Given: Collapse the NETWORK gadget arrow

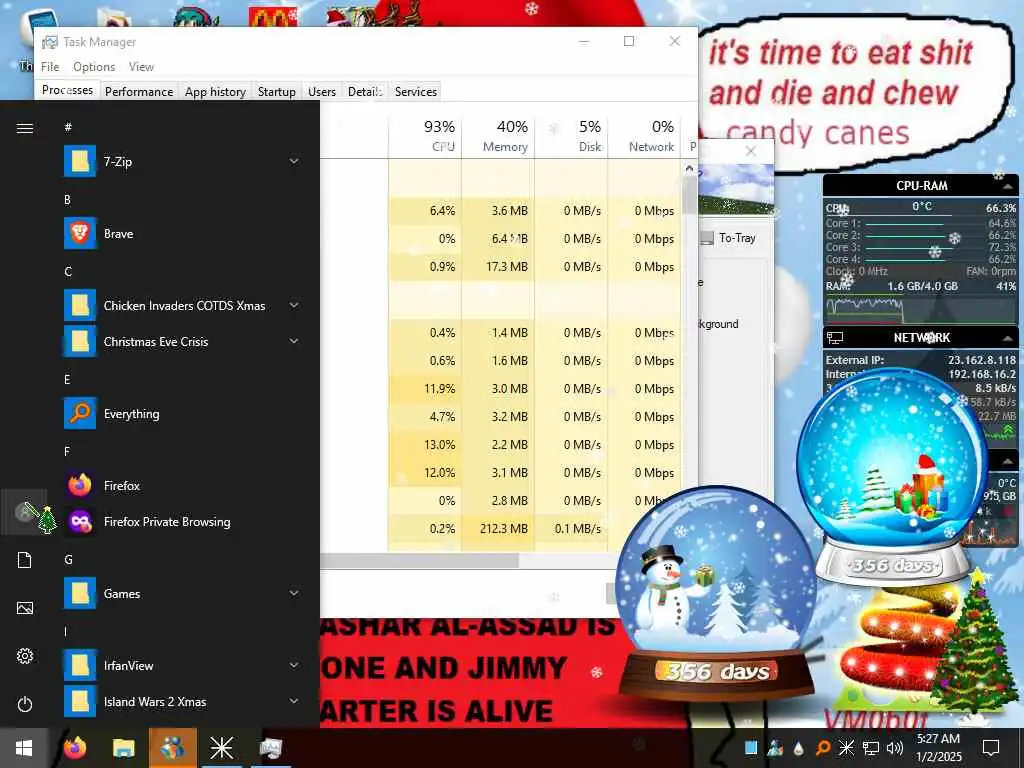Looking at the screenshot, I should click(1008, 338).
